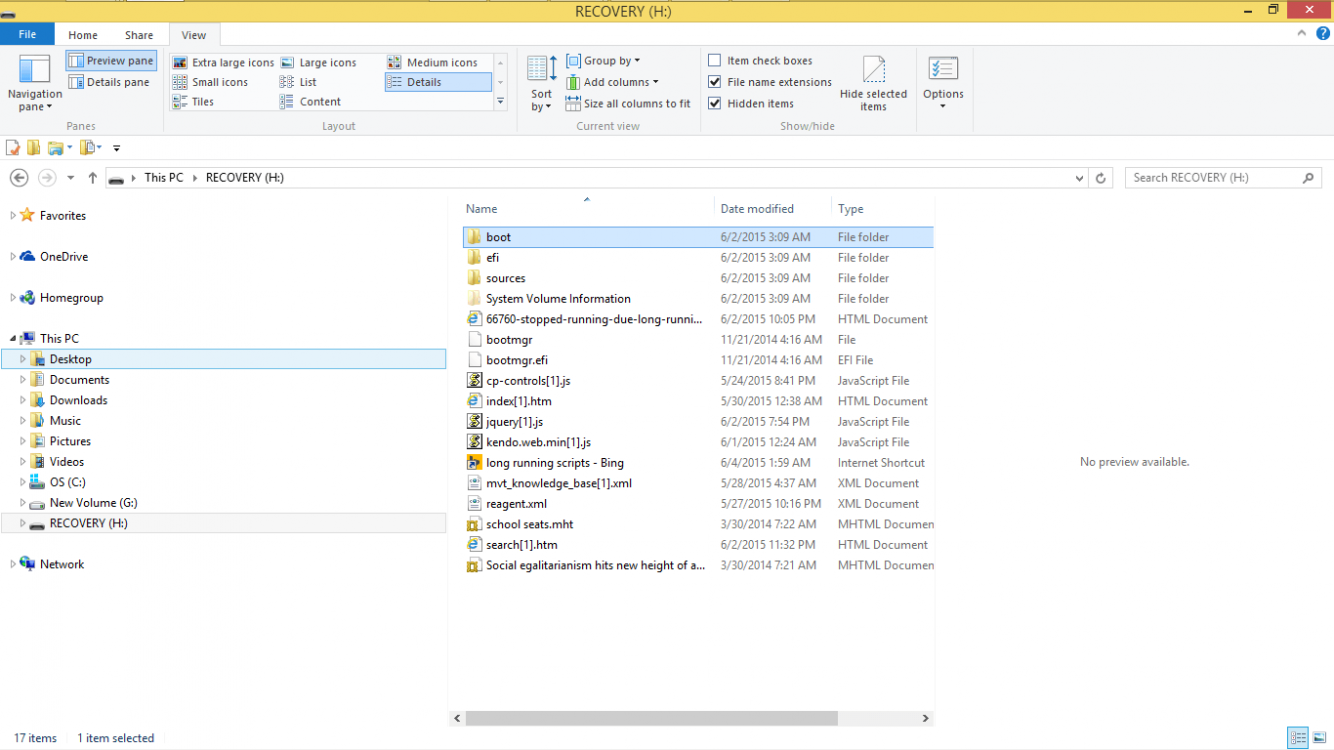Screen dimensions: 1334x750
Task: Select the bootmgr.efi file
Action: click(x=698, y=360)
